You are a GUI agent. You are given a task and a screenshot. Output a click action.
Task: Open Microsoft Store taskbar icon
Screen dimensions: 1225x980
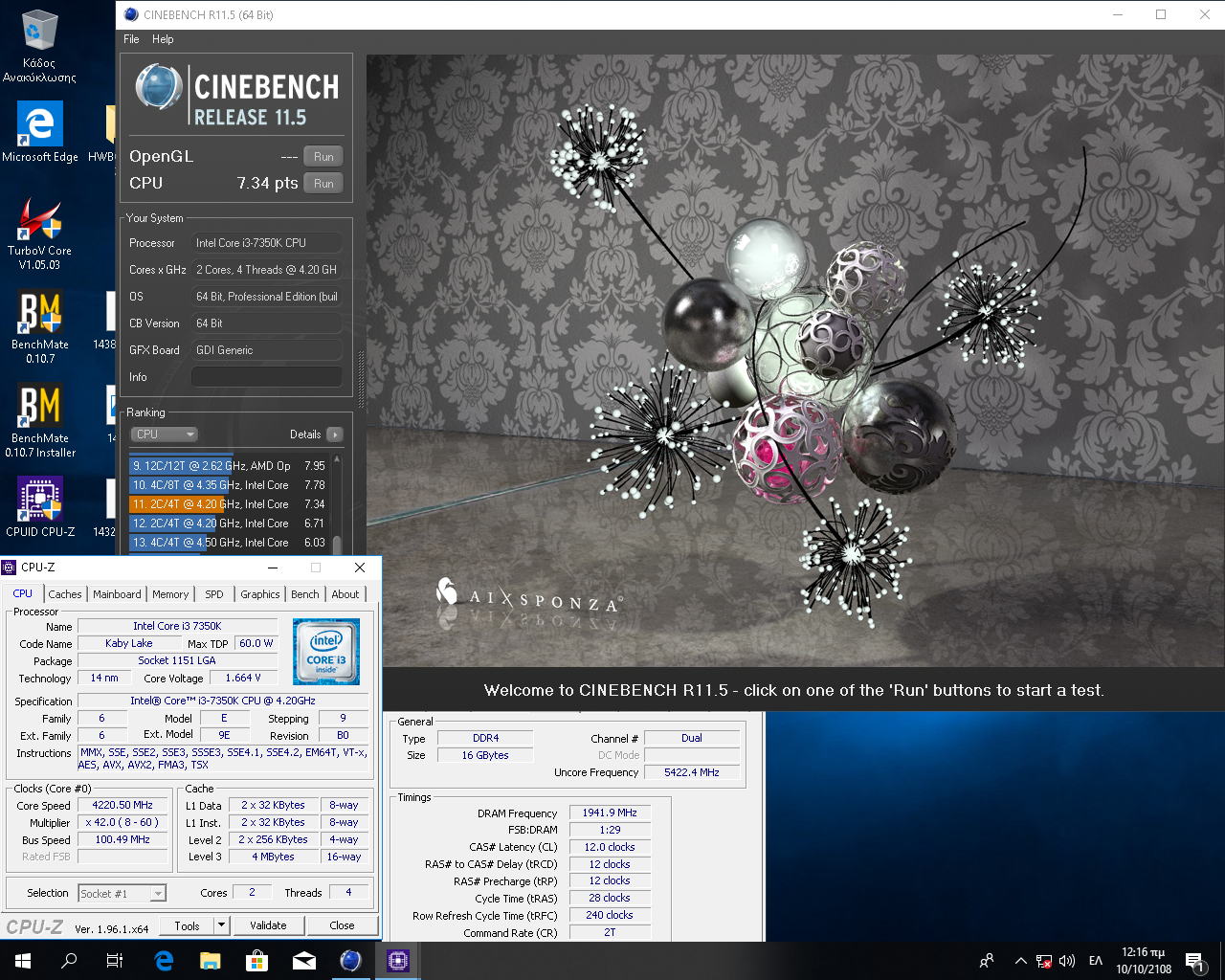[x=256, y=961]
